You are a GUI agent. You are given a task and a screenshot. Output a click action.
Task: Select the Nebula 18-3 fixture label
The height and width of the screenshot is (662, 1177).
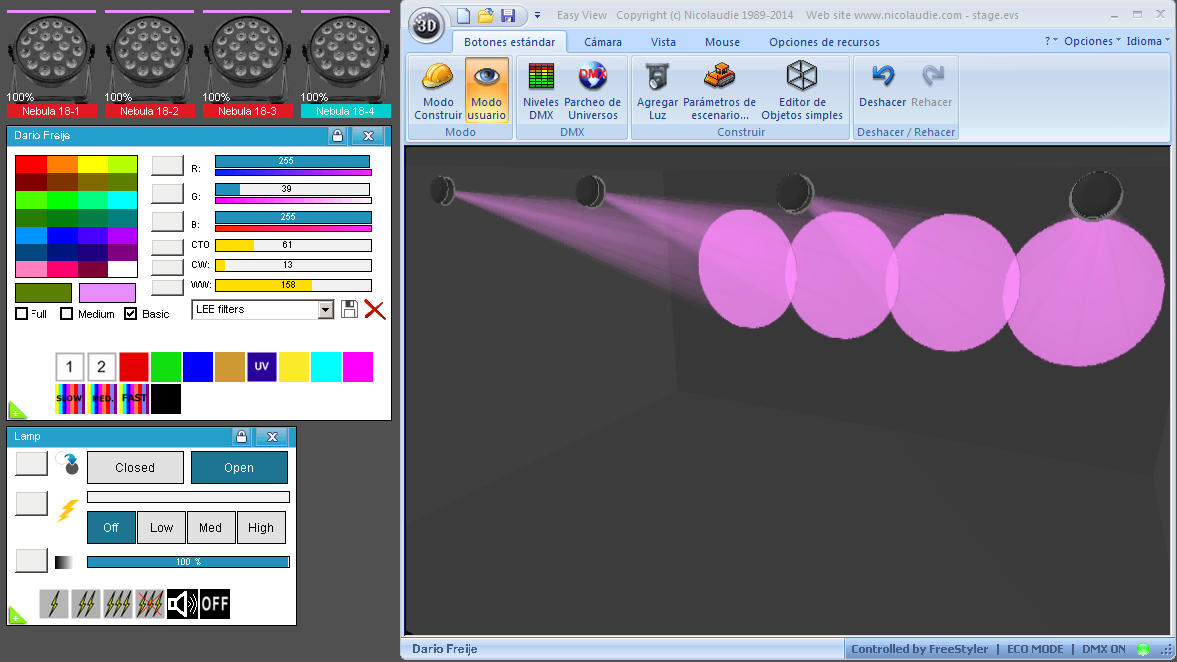[248, 112]
